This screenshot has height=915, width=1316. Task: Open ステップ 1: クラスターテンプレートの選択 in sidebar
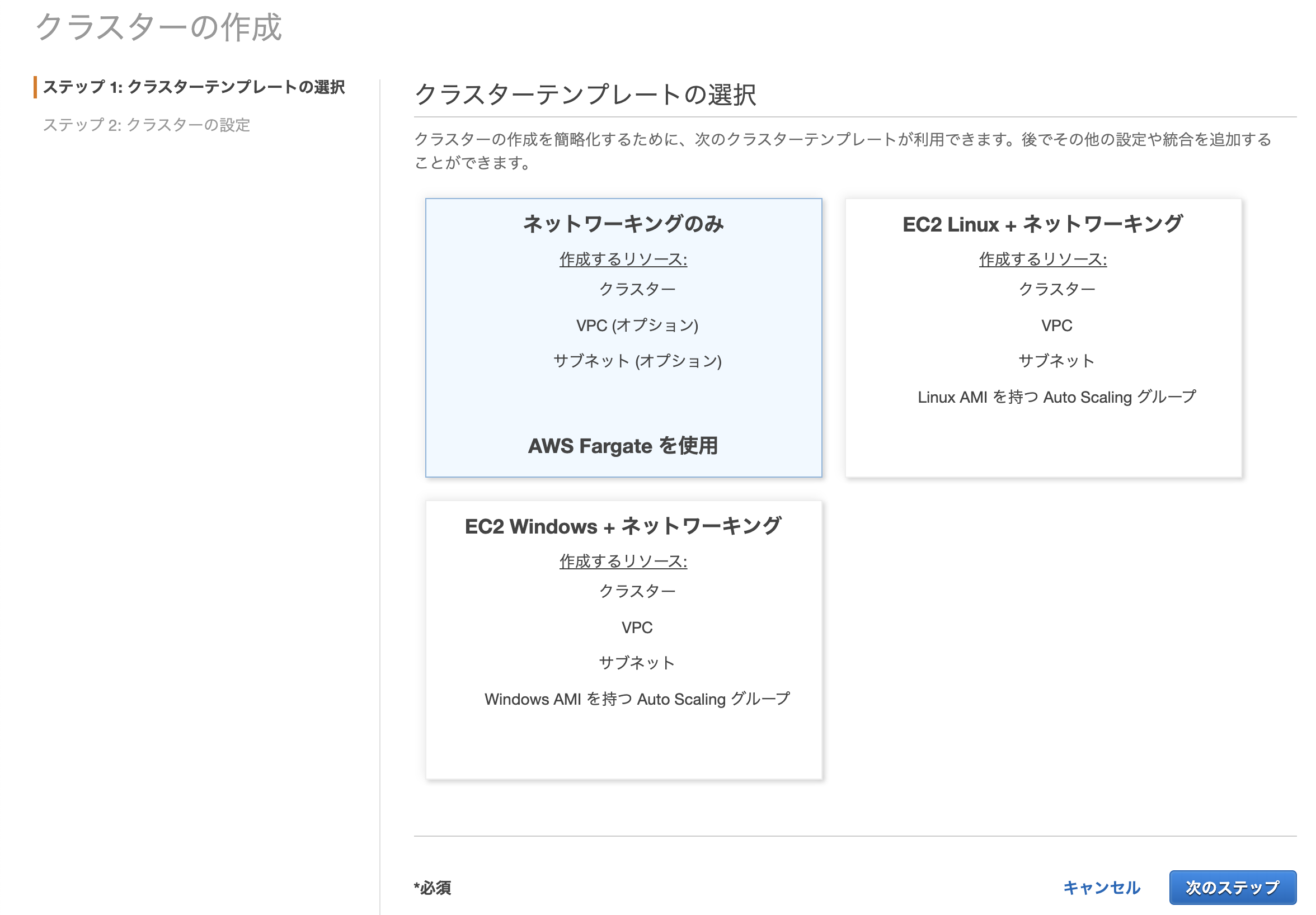pos(194,87)
